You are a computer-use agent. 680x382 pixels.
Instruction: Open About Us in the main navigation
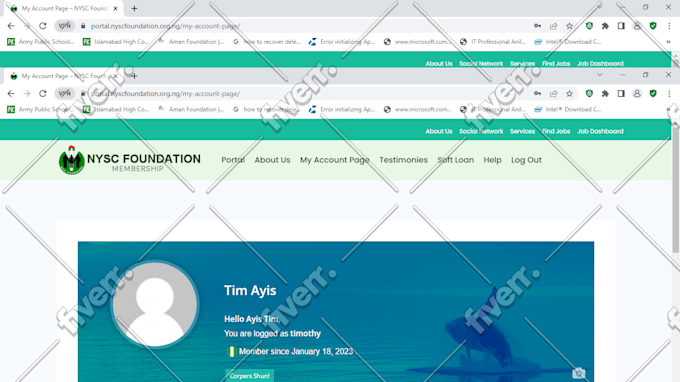coord(272,160)
